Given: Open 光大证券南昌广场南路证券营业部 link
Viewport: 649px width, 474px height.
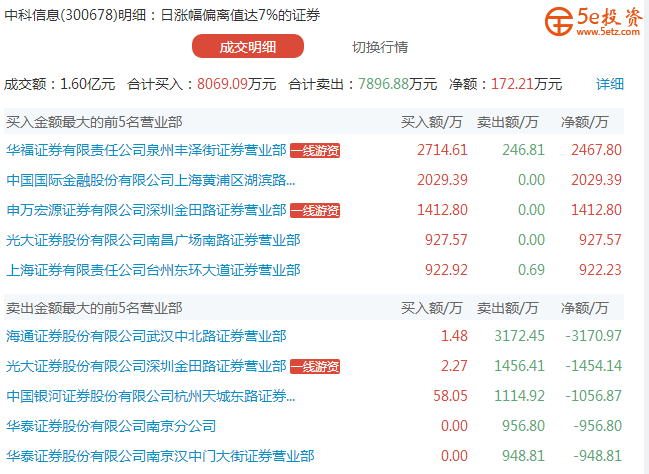Looking at the screenshot, I should coord(153,240).
